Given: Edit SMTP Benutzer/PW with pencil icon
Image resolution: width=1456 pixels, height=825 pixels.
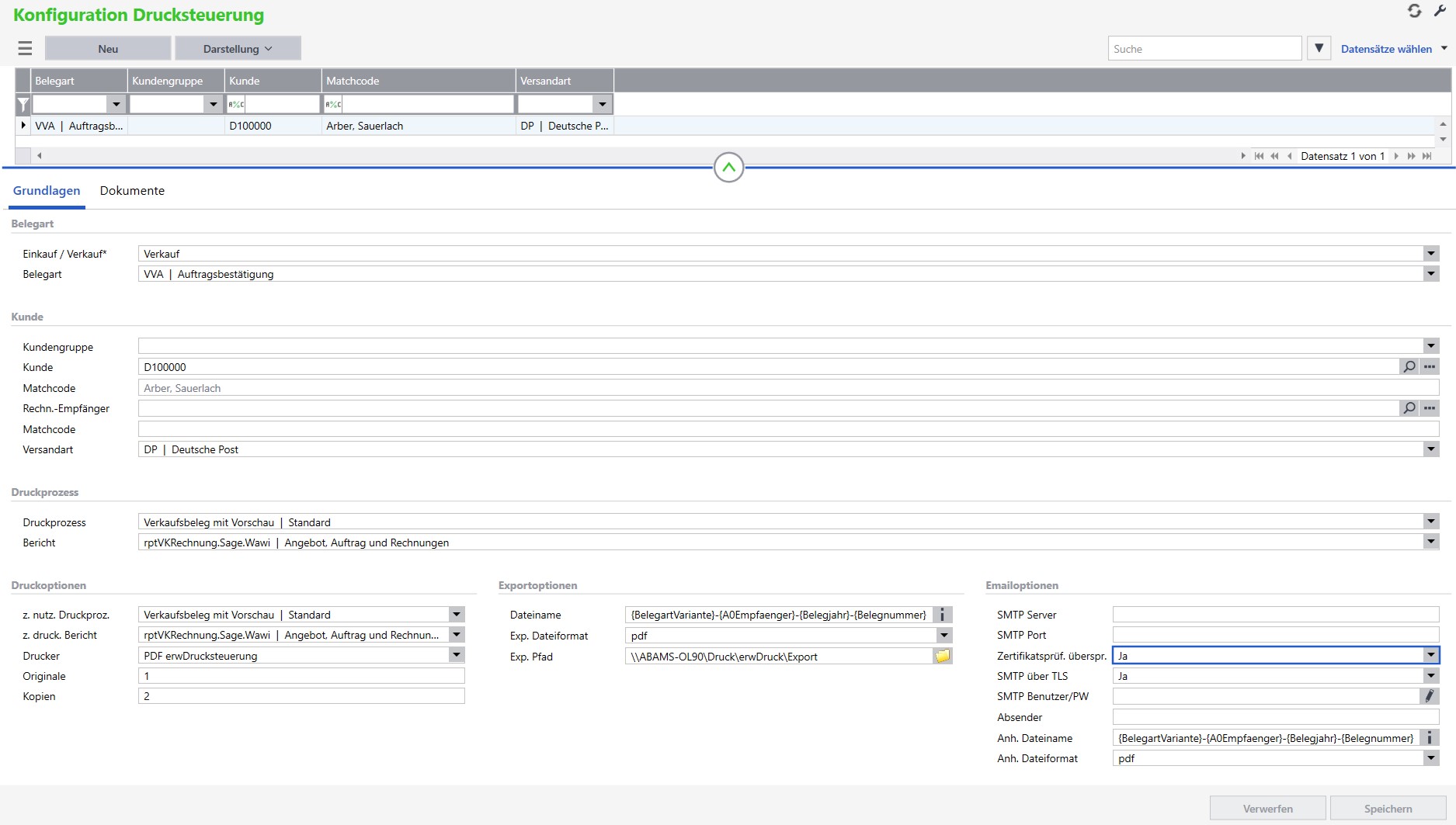Looking at the screenshot, I should [x=1429, y=697].
